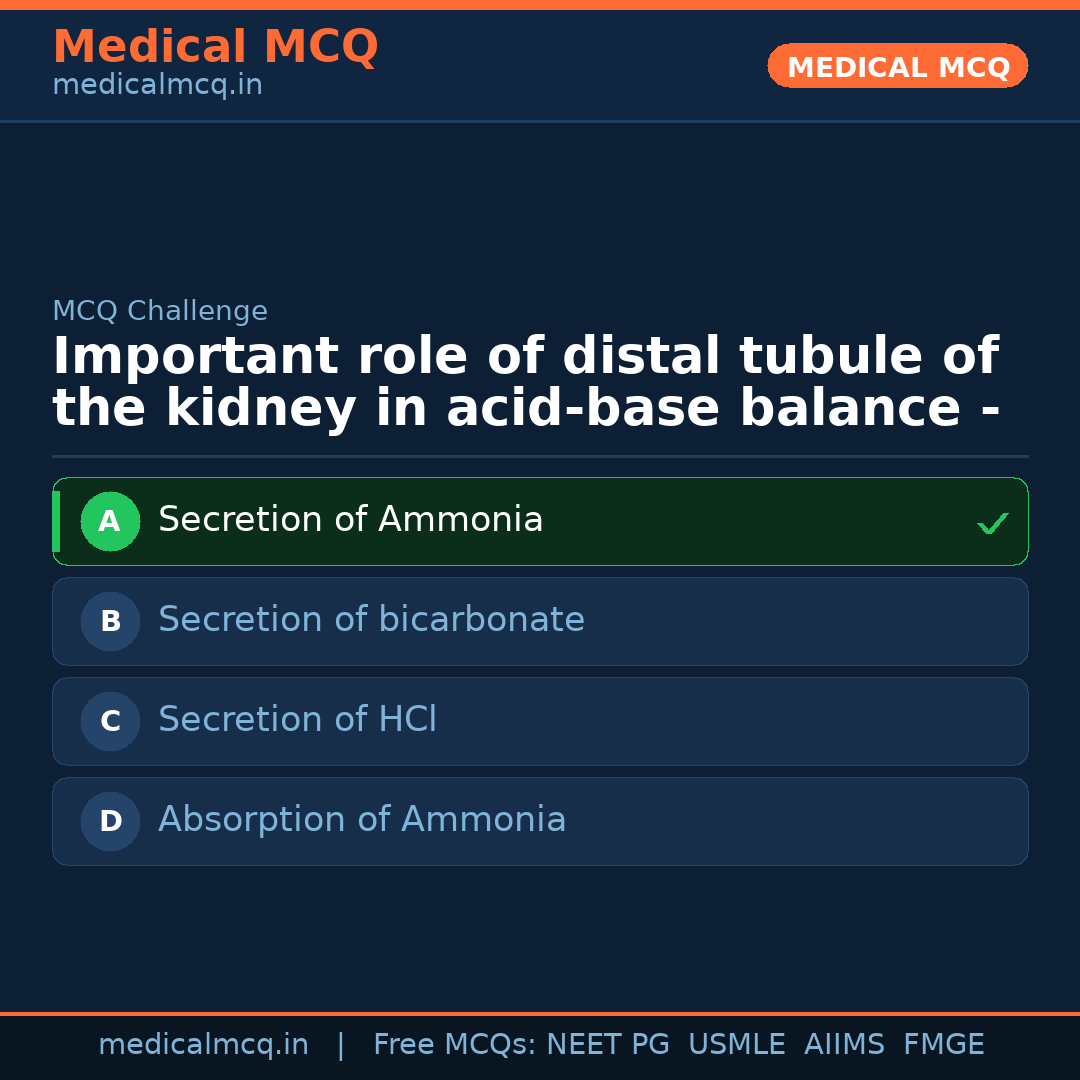Click the orange "Medical MCQ" header title

pyautogui.click(x=215, y=47)
